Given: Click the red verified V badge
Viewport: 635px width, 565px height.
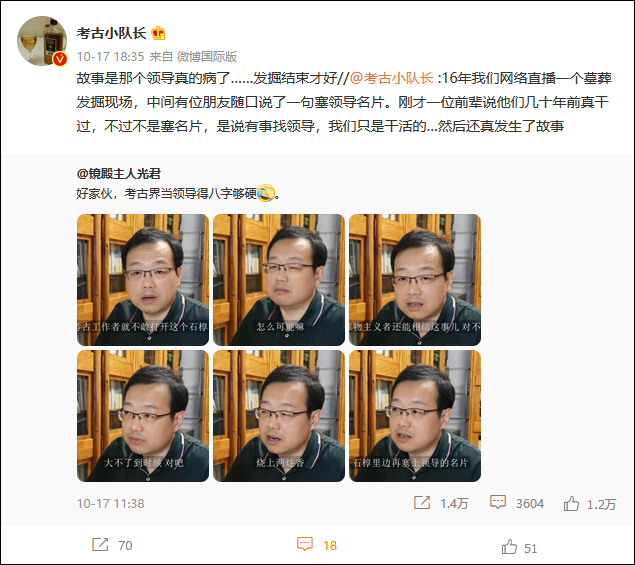Looking at the screenshot, I should tap(60, 59).
